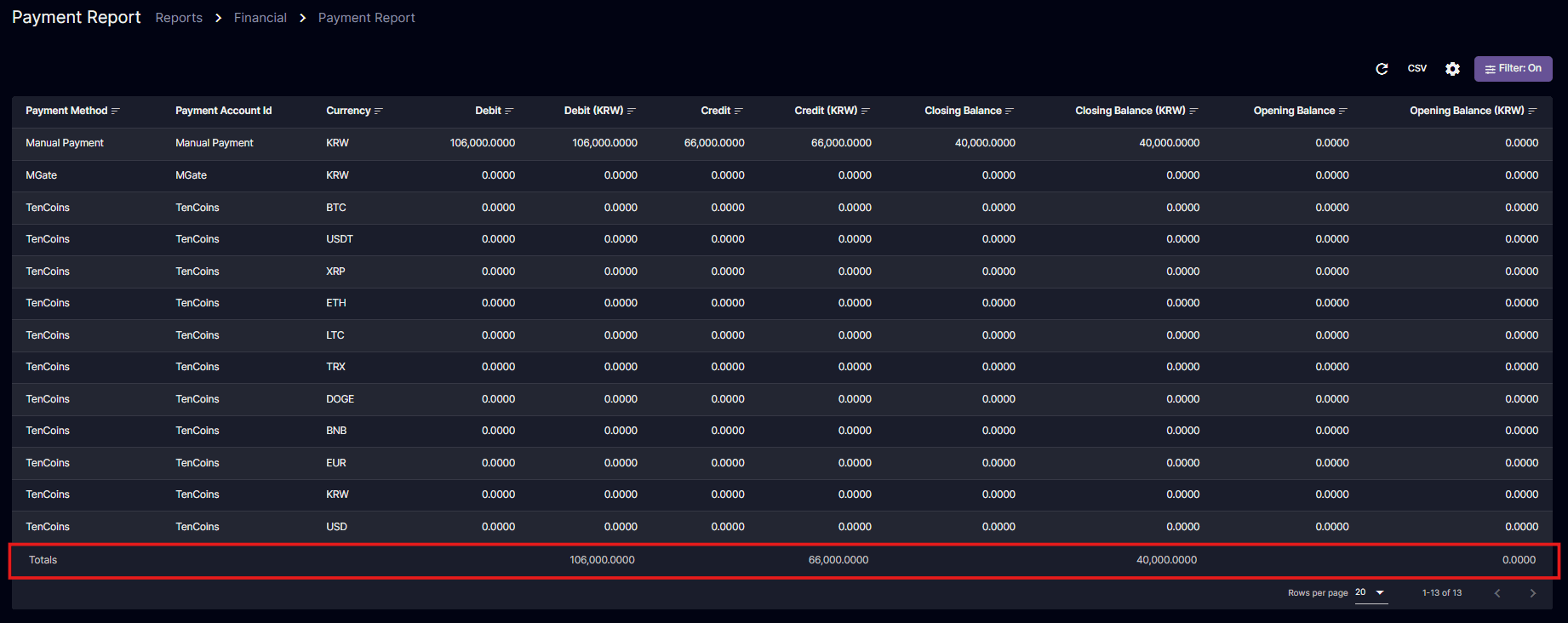Image resolution: width=1568 pixels, height=623 pixels.
Task: Open Payment Method column filter icon
Action: pyautogui.click(x=116, y=111)
